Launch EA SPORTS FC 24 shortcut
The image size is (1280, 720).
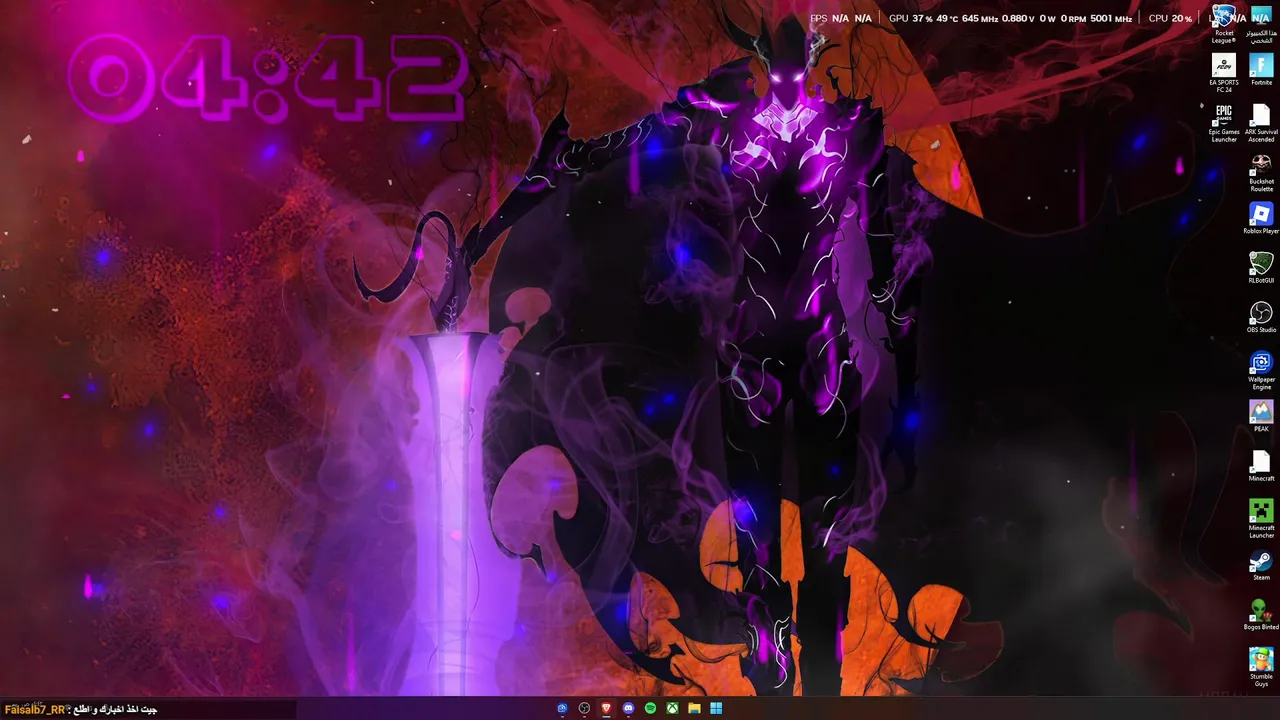[x=1223, y=72]
